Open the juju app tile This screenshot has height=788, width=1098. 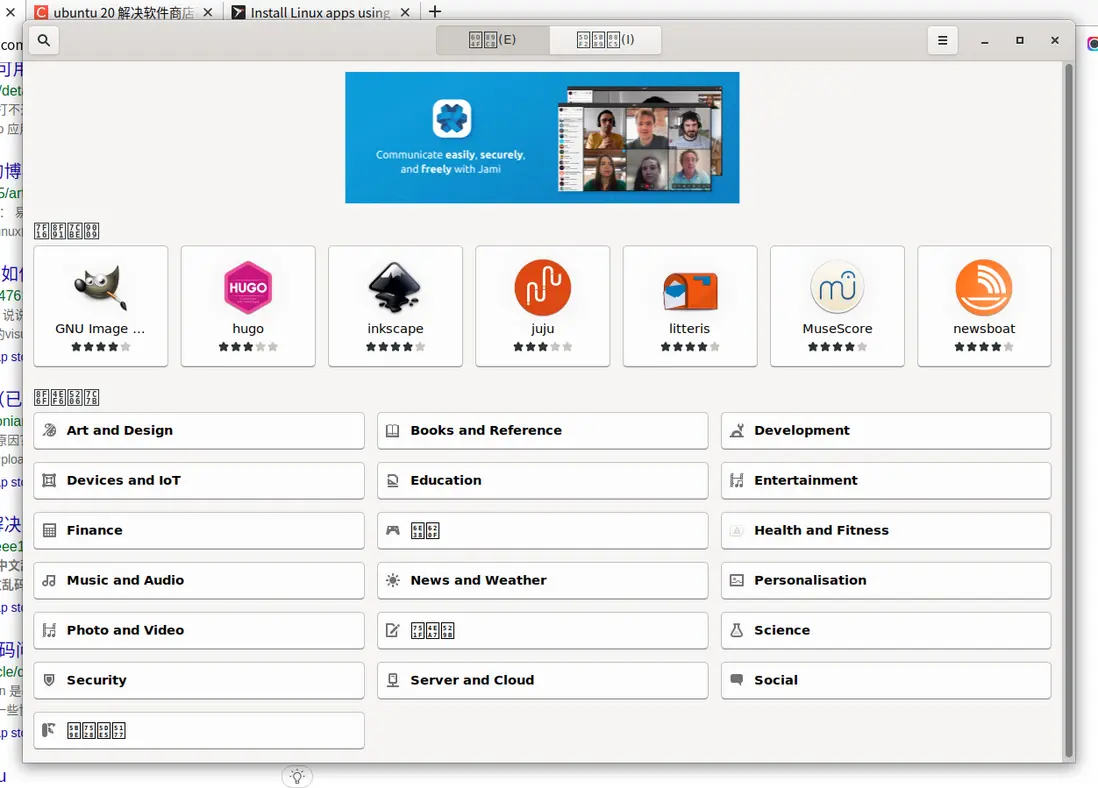coord(543,306)
